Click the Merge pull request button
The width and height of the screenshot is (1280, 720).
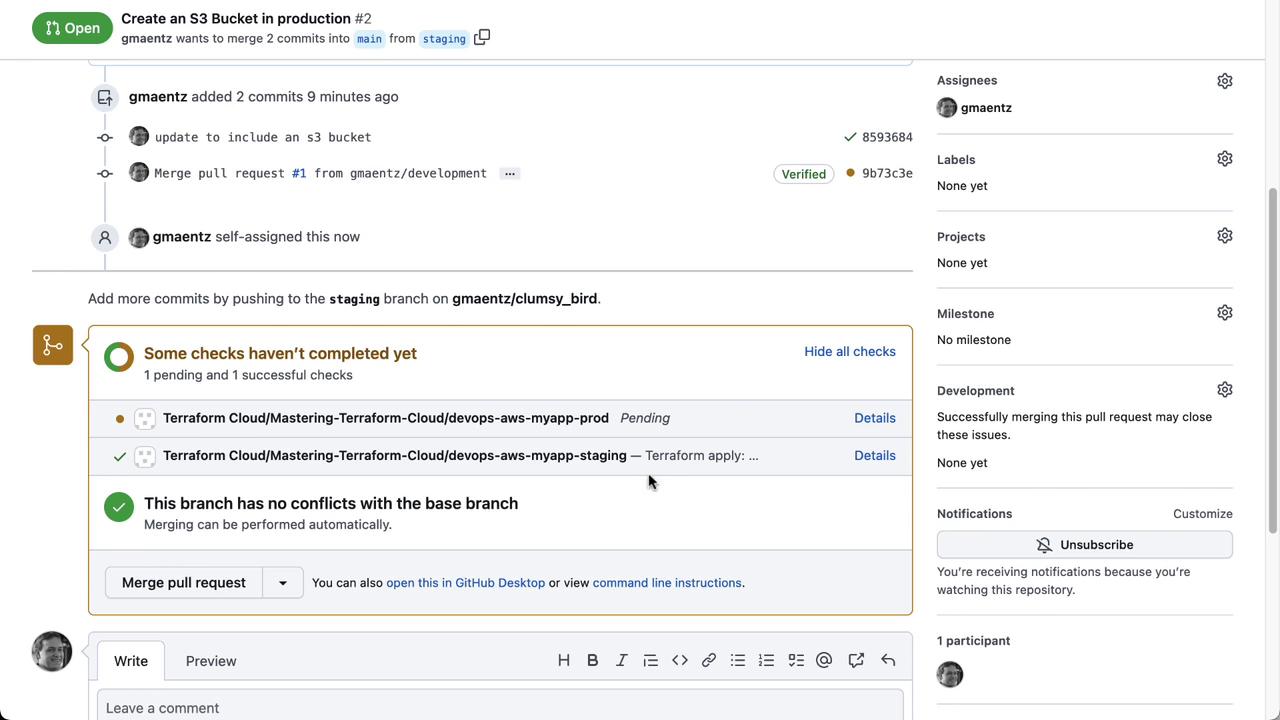click(184, 583)
